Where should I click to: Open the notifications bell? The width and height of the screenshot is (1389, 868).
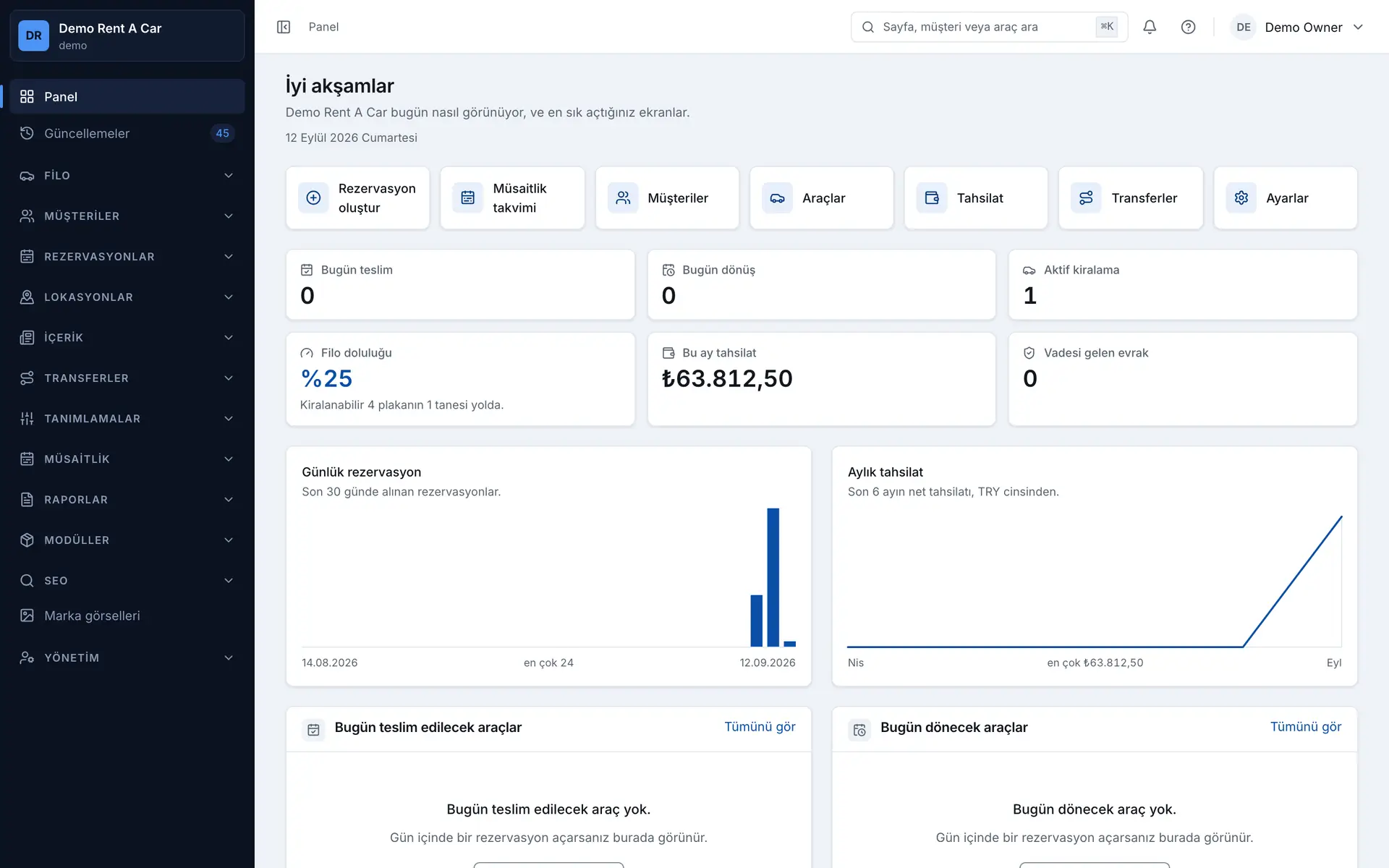tap(1150, 27)
